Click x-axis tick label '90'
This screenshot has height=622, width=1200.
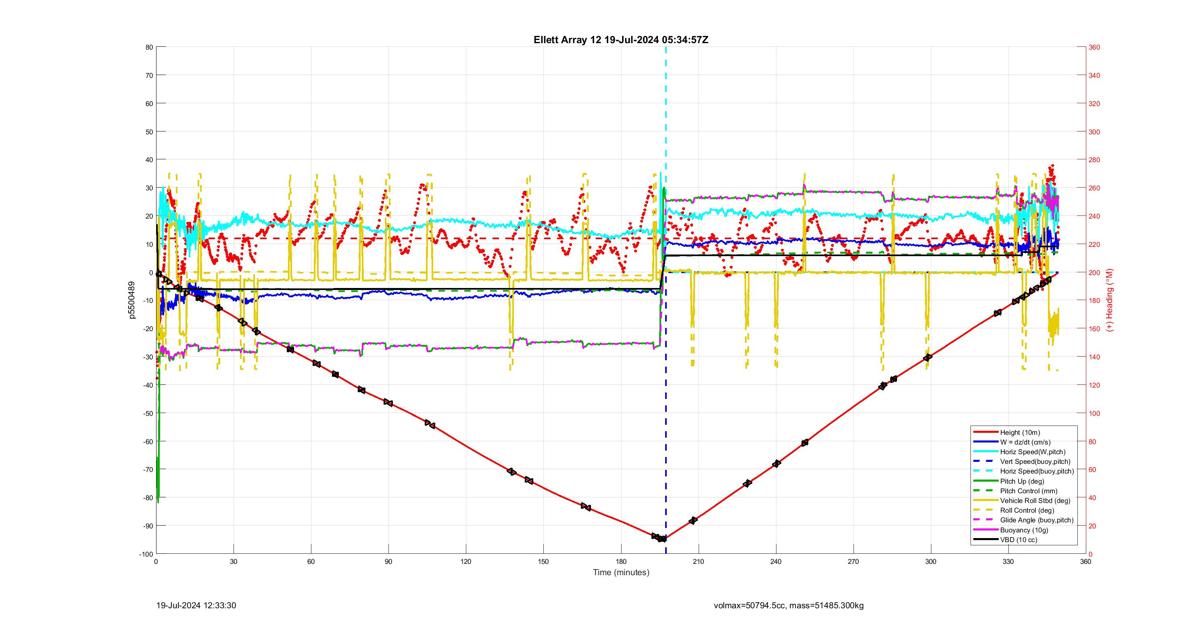(x=388, y=561)
